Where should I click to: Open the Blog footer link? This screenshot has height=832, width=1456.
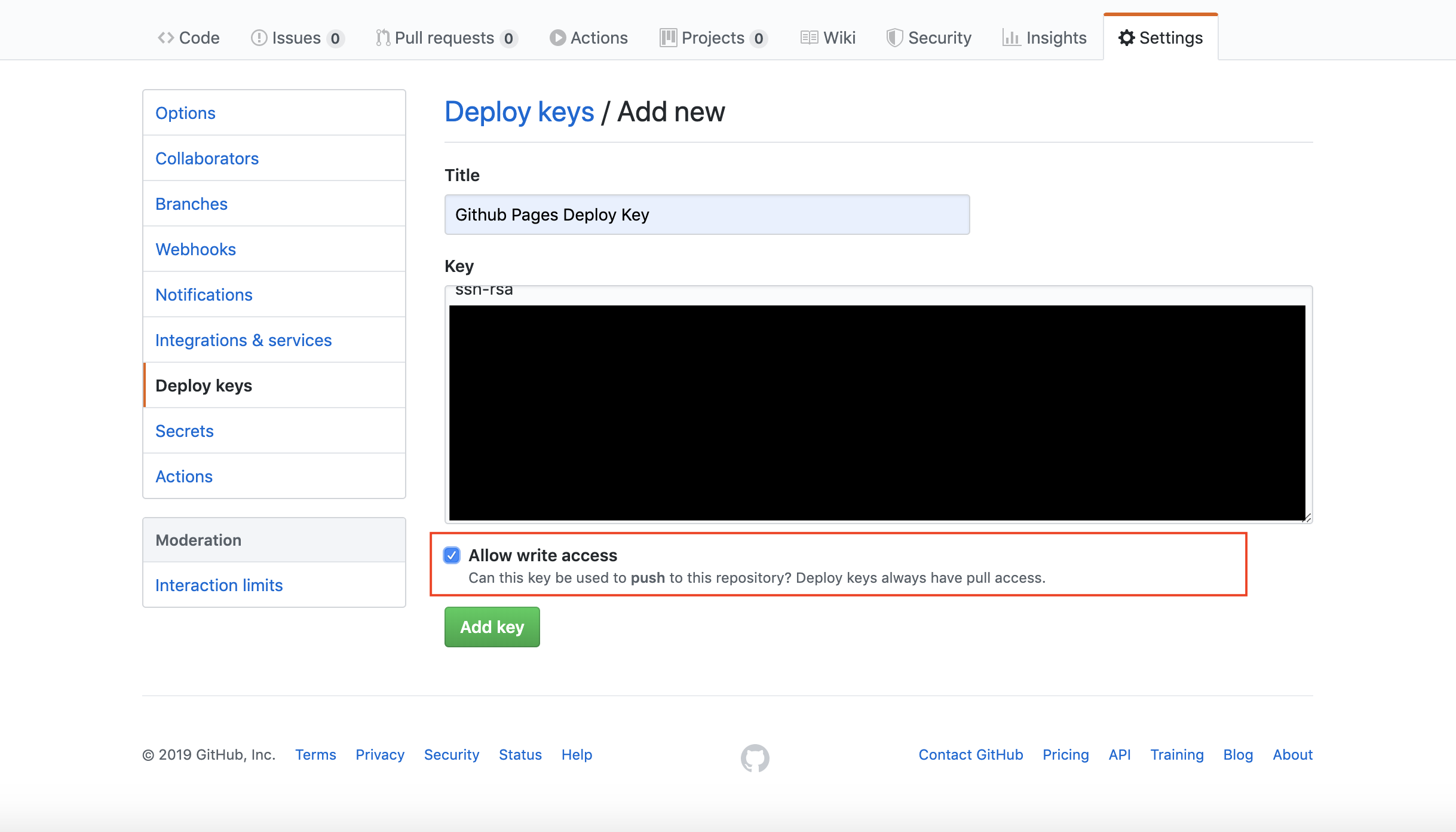1238,755
